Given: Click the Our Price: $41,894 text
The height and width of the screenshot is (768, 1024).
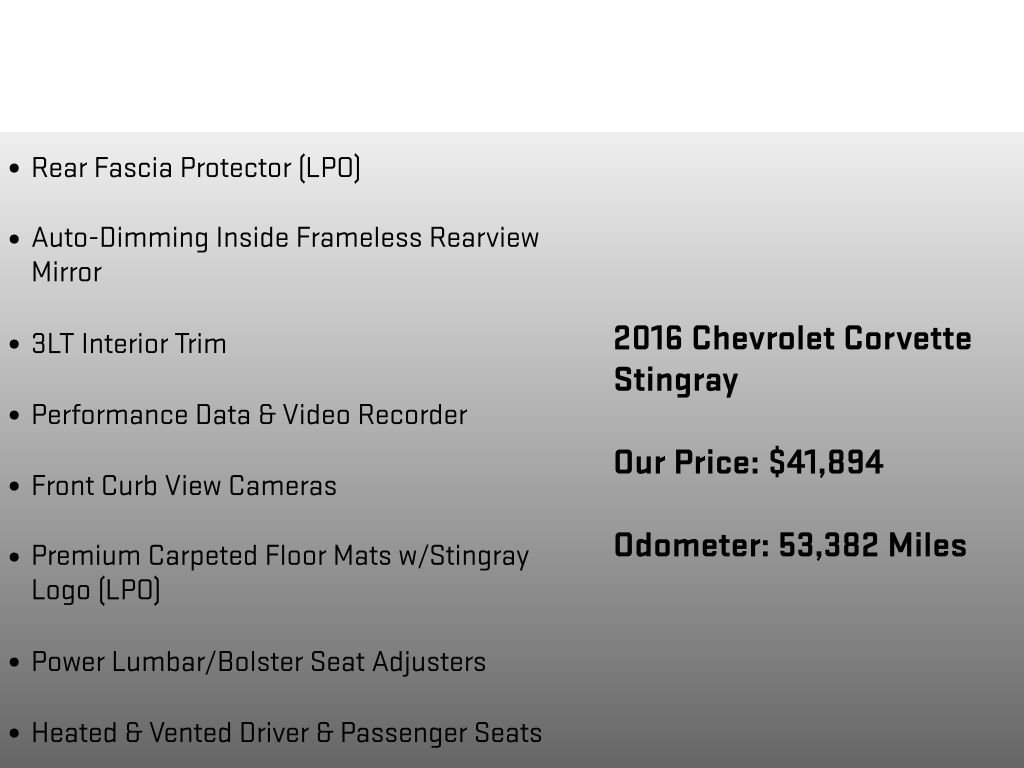Looking at the screenshot, I should (748, 463).
